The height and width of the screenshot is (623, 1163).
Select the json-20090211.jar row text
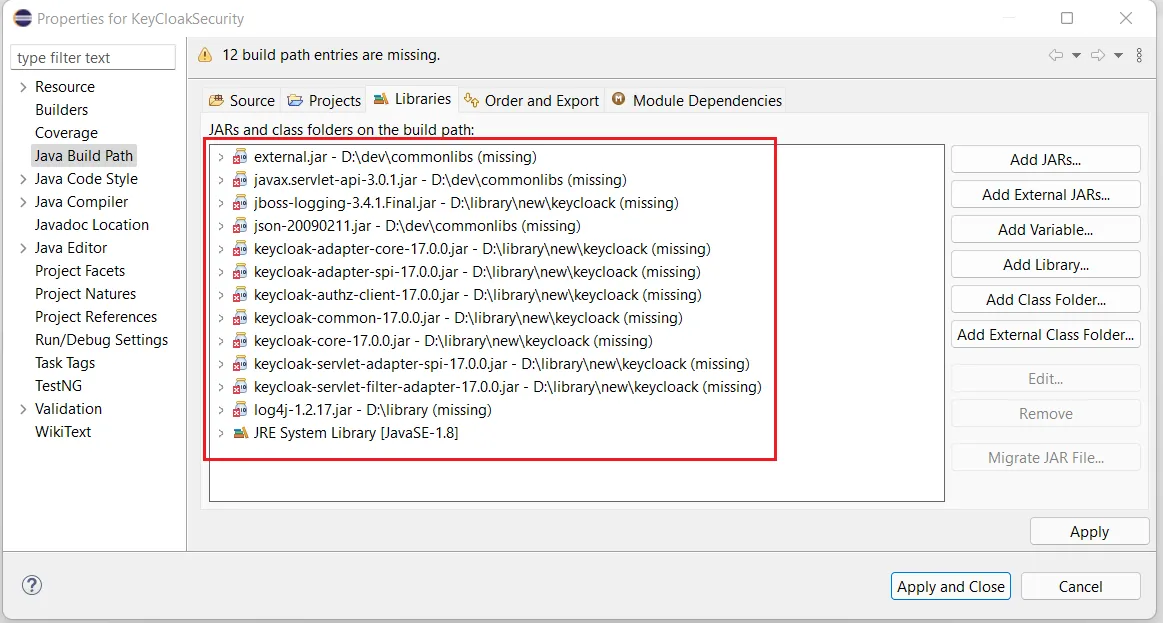click(x=417, y=225)
